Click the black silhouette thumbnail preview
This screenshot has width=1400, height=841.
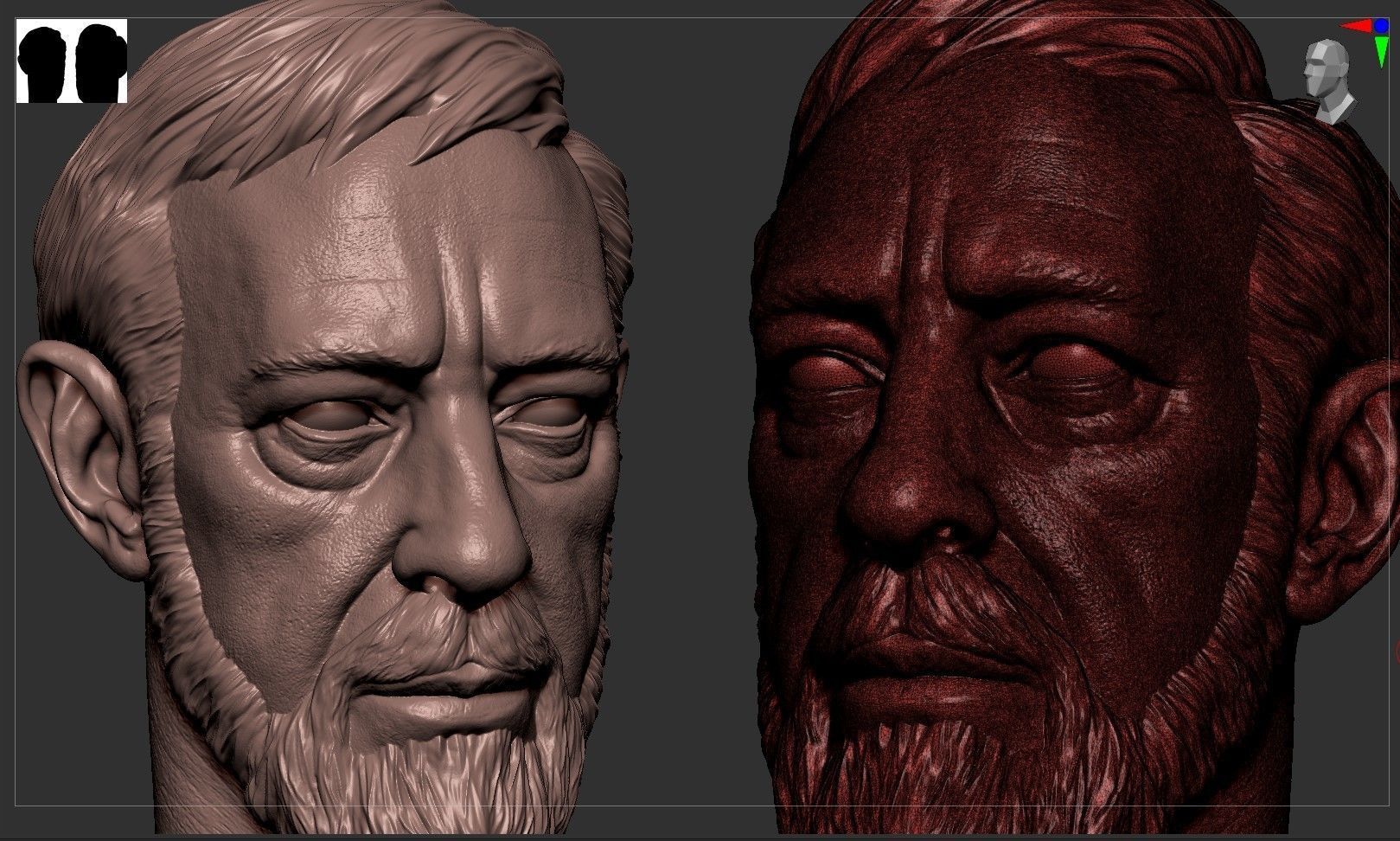coord(72,61)
